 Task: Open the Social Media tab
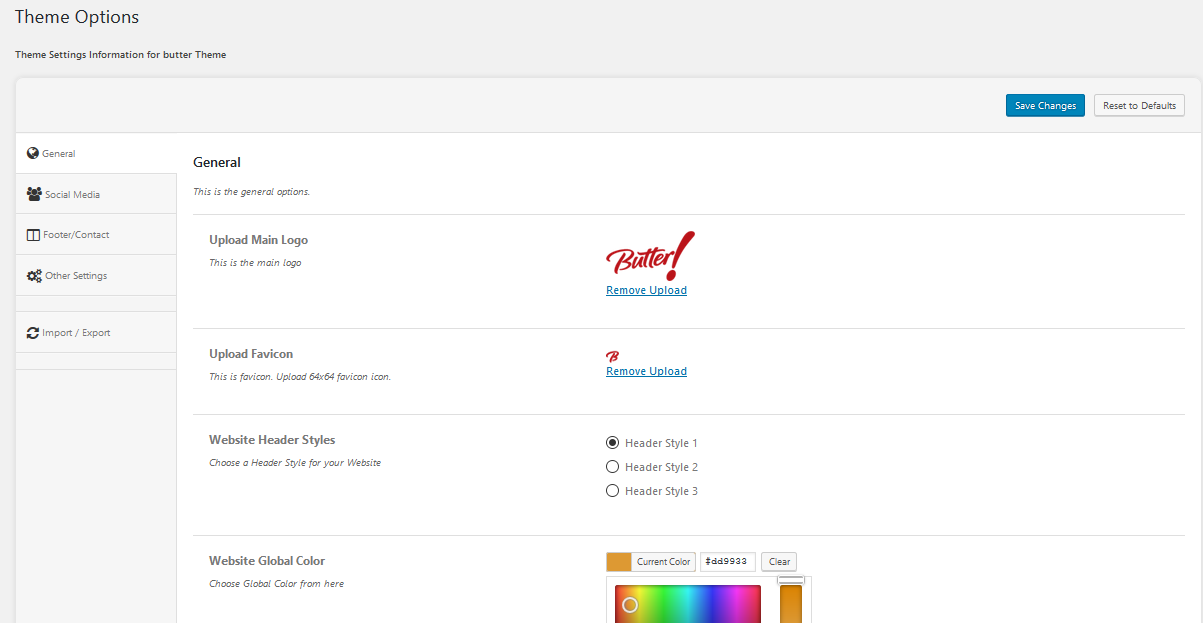click(72, 195)
